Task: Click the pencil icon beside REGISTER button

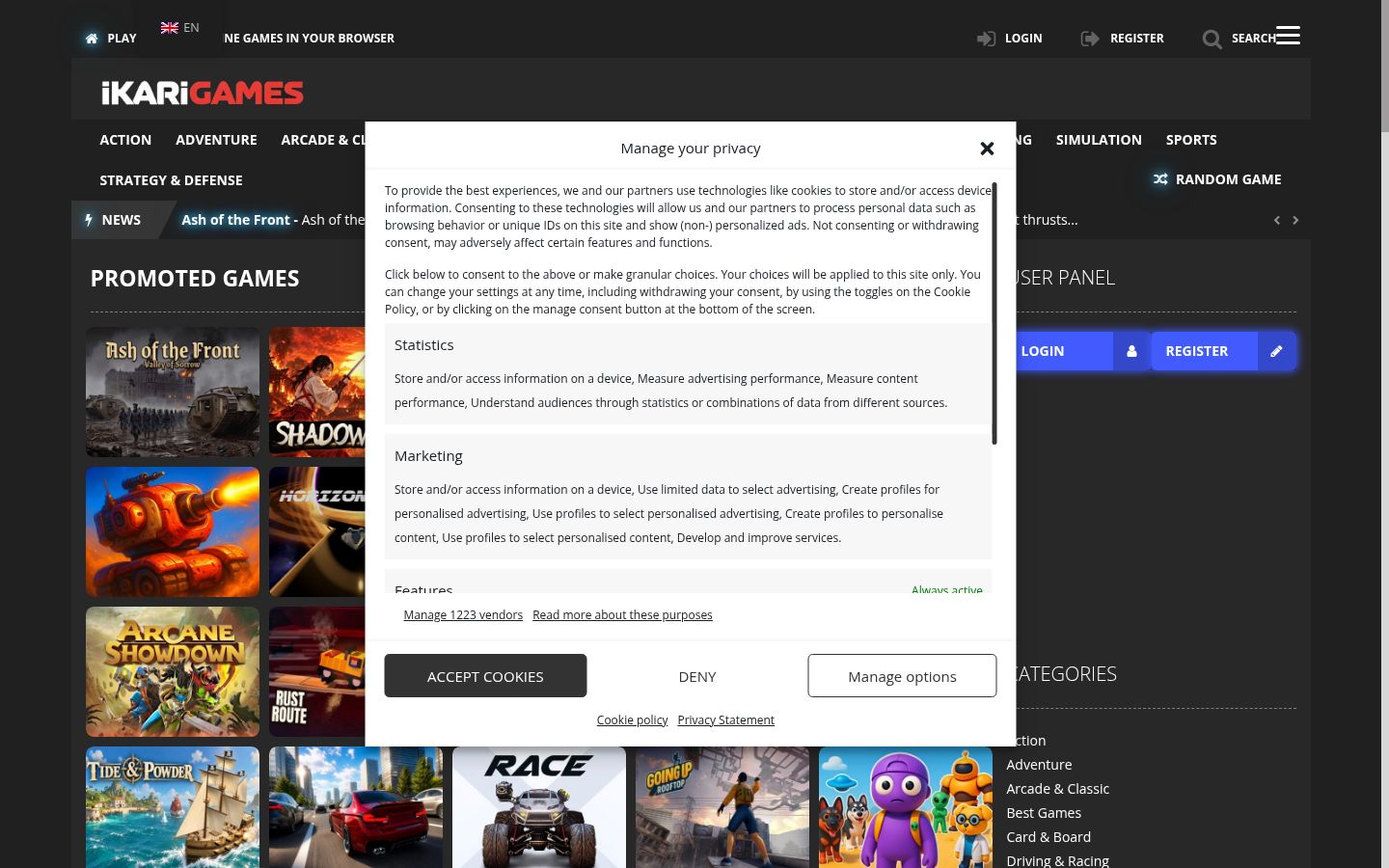Action: point(1276,351)
